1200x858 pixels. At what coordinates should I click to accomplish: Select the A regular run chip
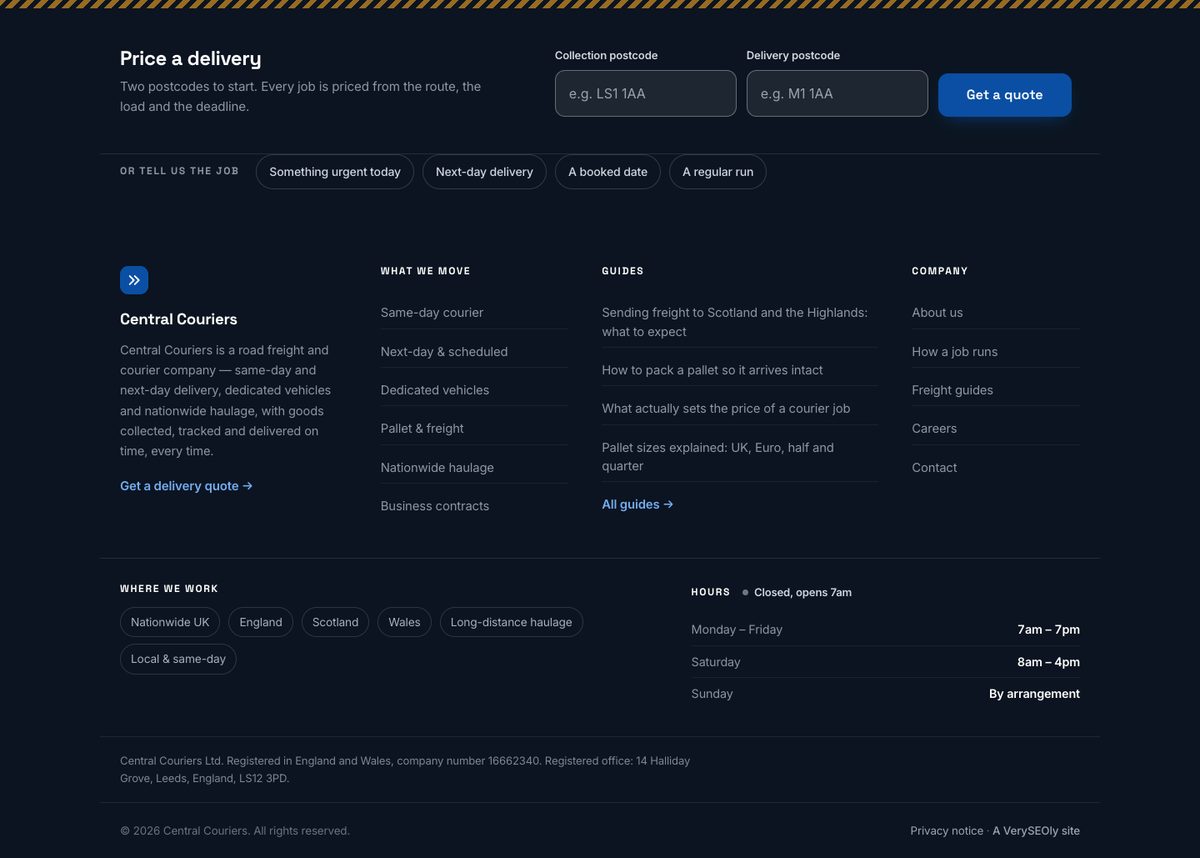click(718, 172)
